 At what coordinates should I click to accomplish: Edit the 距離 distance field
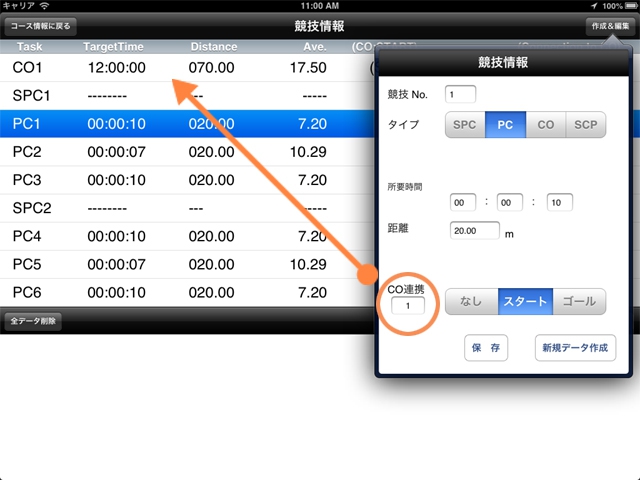pos(473,230)
